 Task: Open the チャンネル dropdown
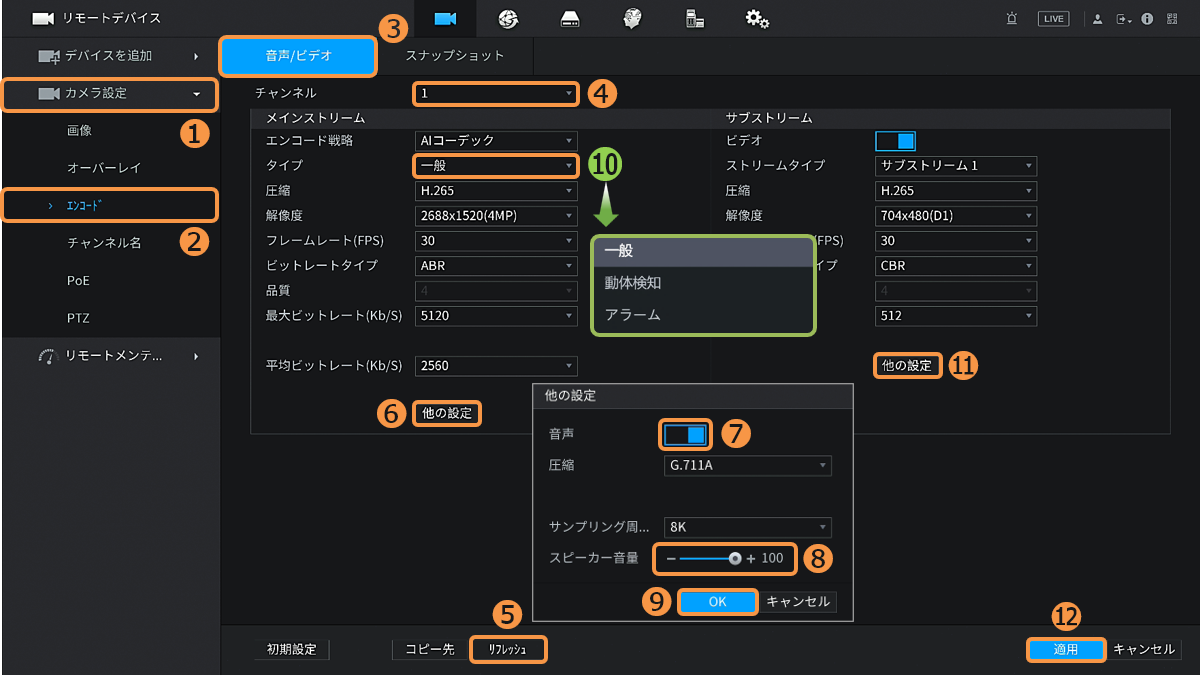tap(496, 94)
